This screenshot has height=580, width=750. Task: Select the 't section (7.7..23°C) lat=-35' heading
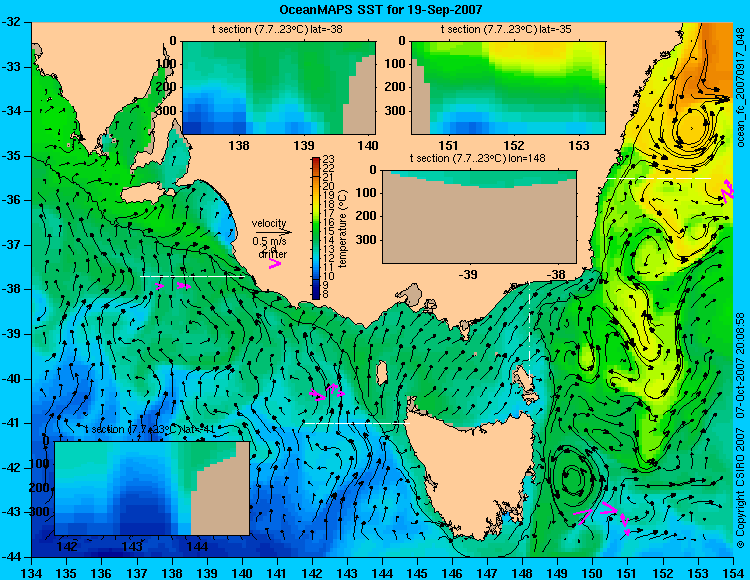click(x=506, y=29)
